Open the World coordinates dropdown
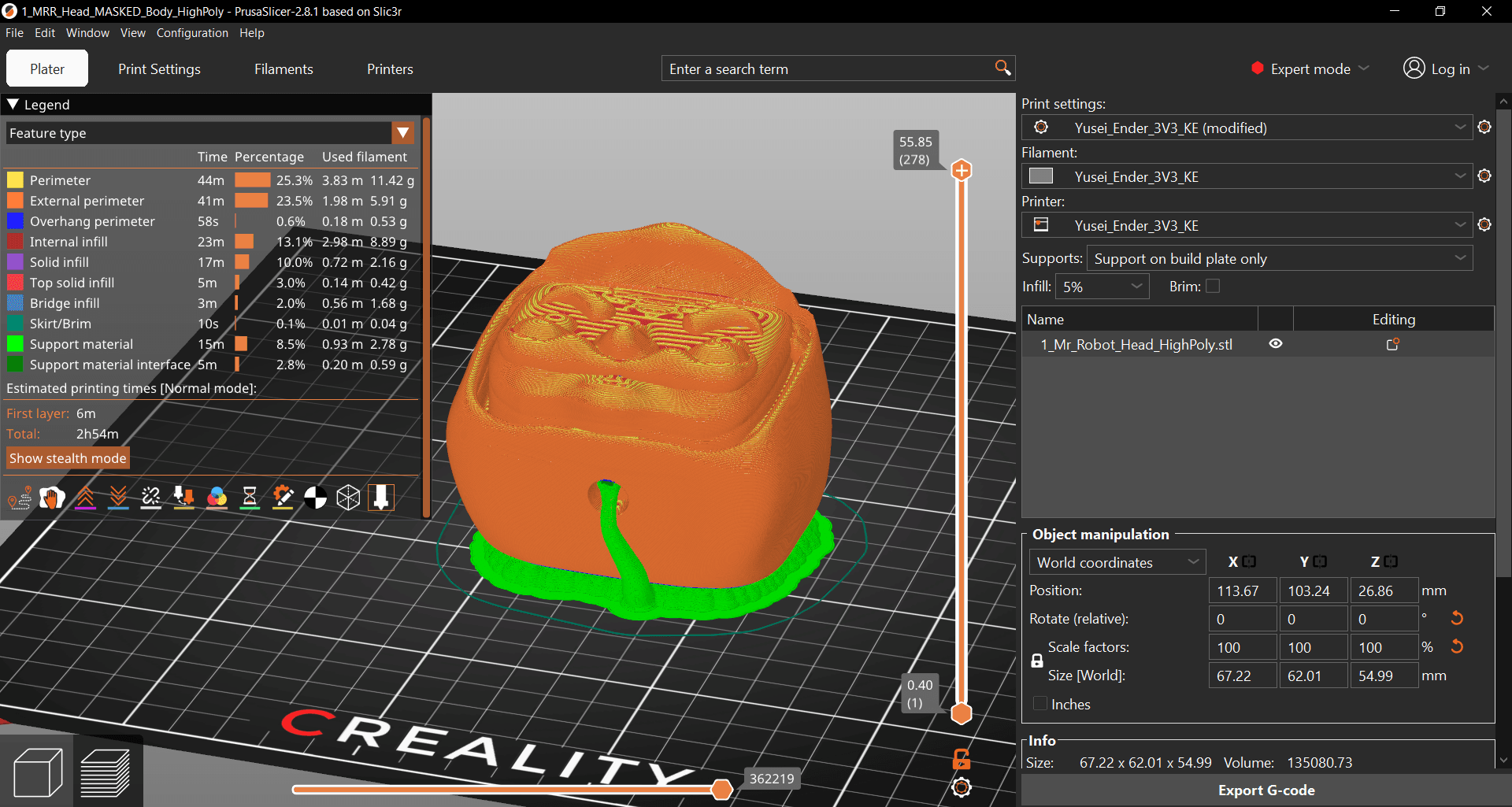 (1117, 562)
